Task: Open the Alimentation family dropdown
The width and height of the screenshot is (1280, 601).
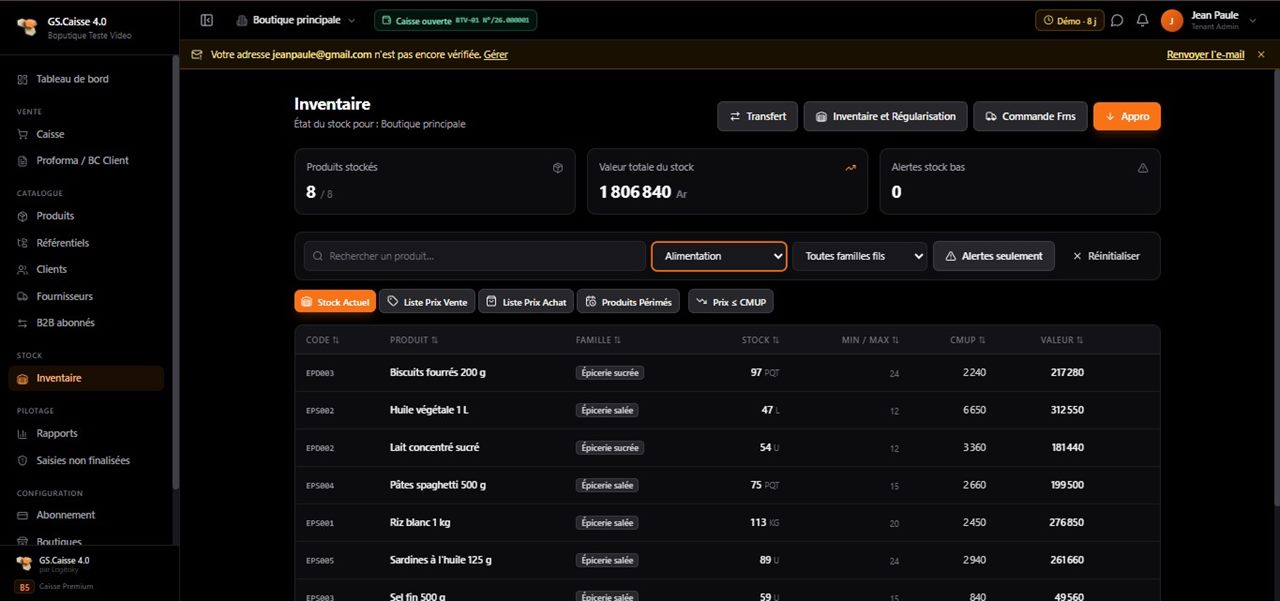Action: pos(719,256)
